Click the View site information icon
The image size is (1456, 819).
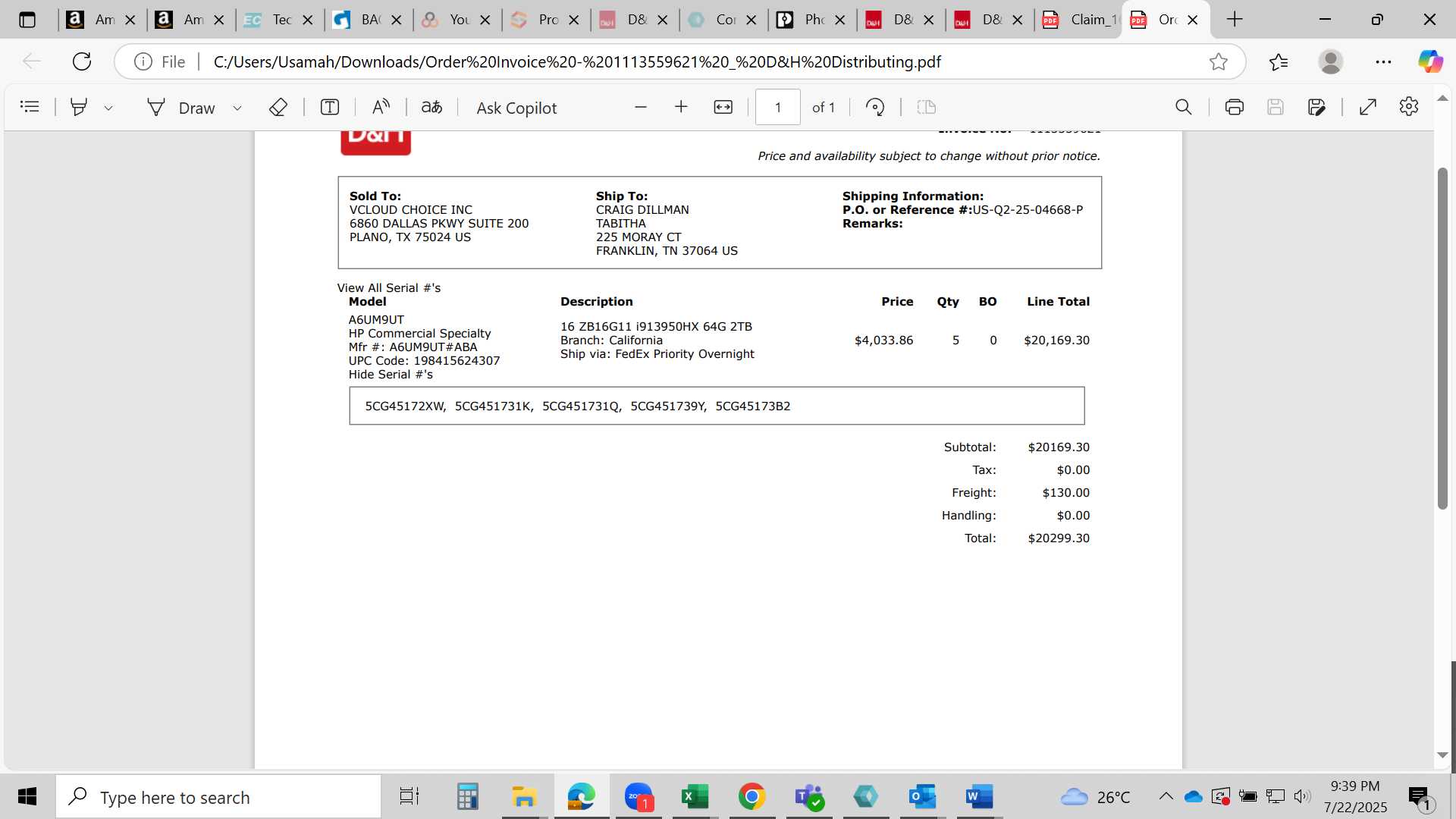click(x=143, y=61)
